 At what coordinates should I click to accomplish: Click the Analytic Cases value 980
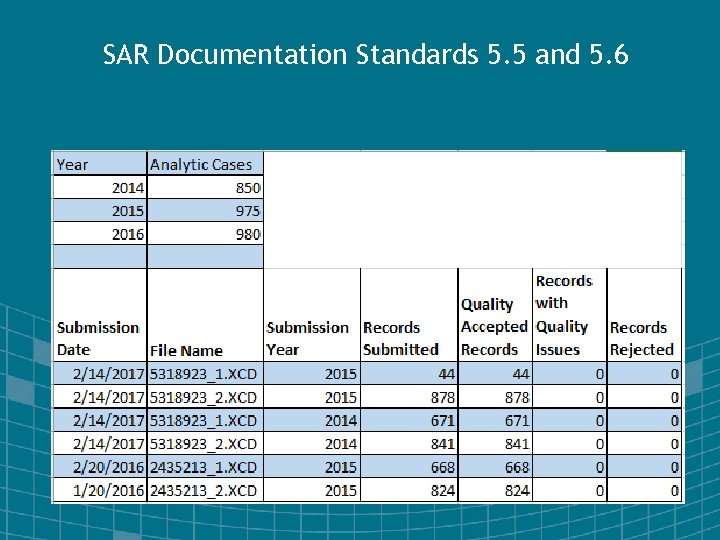pyautogui.click(x=205, y=234)
